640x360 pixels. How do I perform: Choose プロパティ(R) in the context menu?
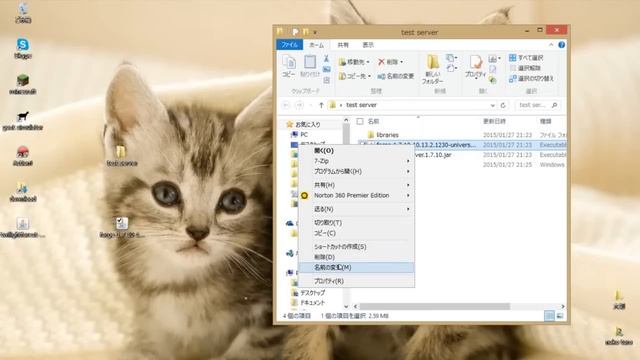pyautogui.click(x=357, y=281)
